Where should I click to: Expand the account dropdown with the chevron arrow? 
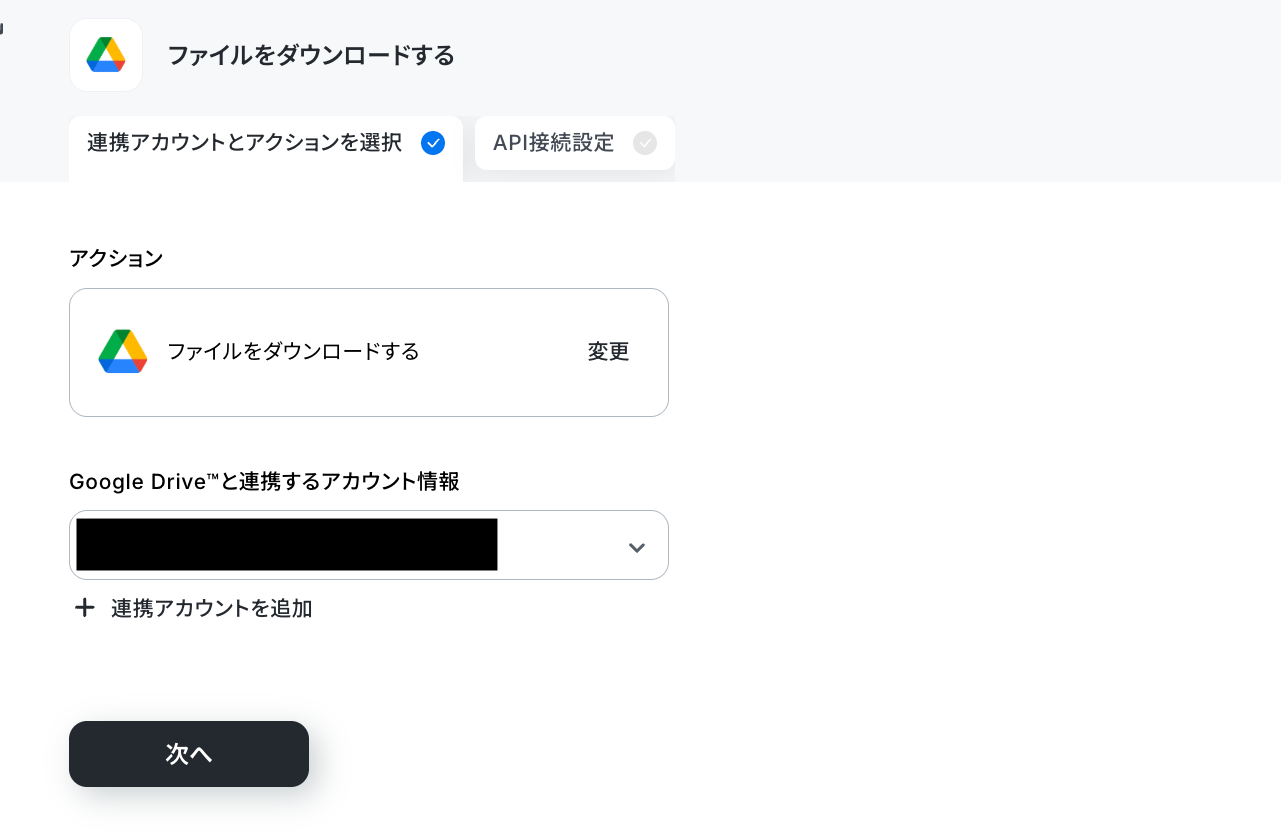[637, 547]
